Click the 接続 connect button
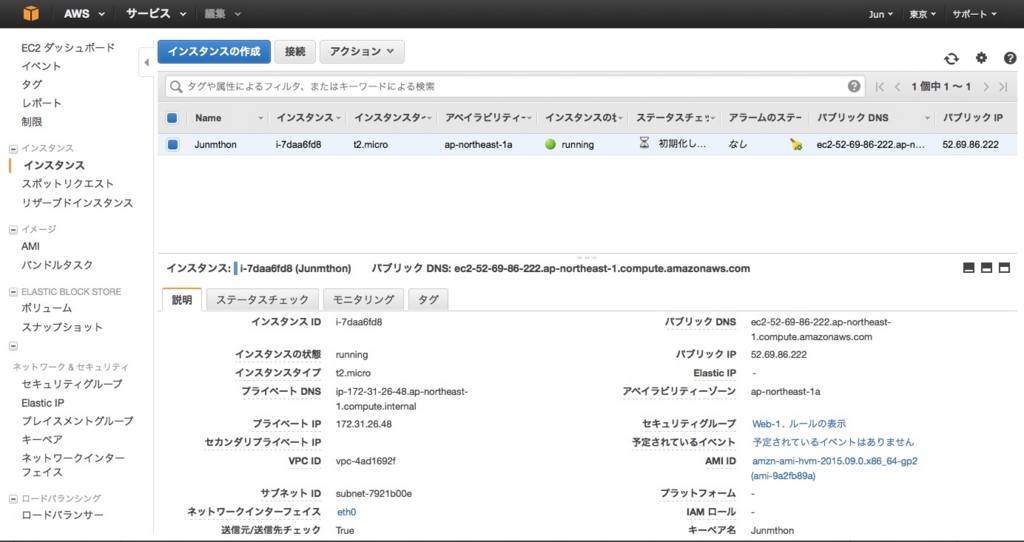The image size is (1024, 542). [x=295, y=52]
